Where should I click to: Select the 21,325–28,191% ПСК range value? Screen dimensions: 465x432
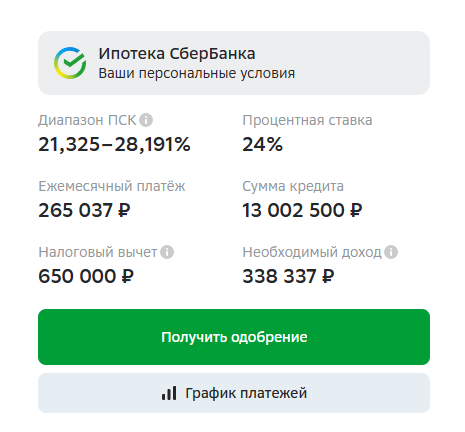click(114, 144)
